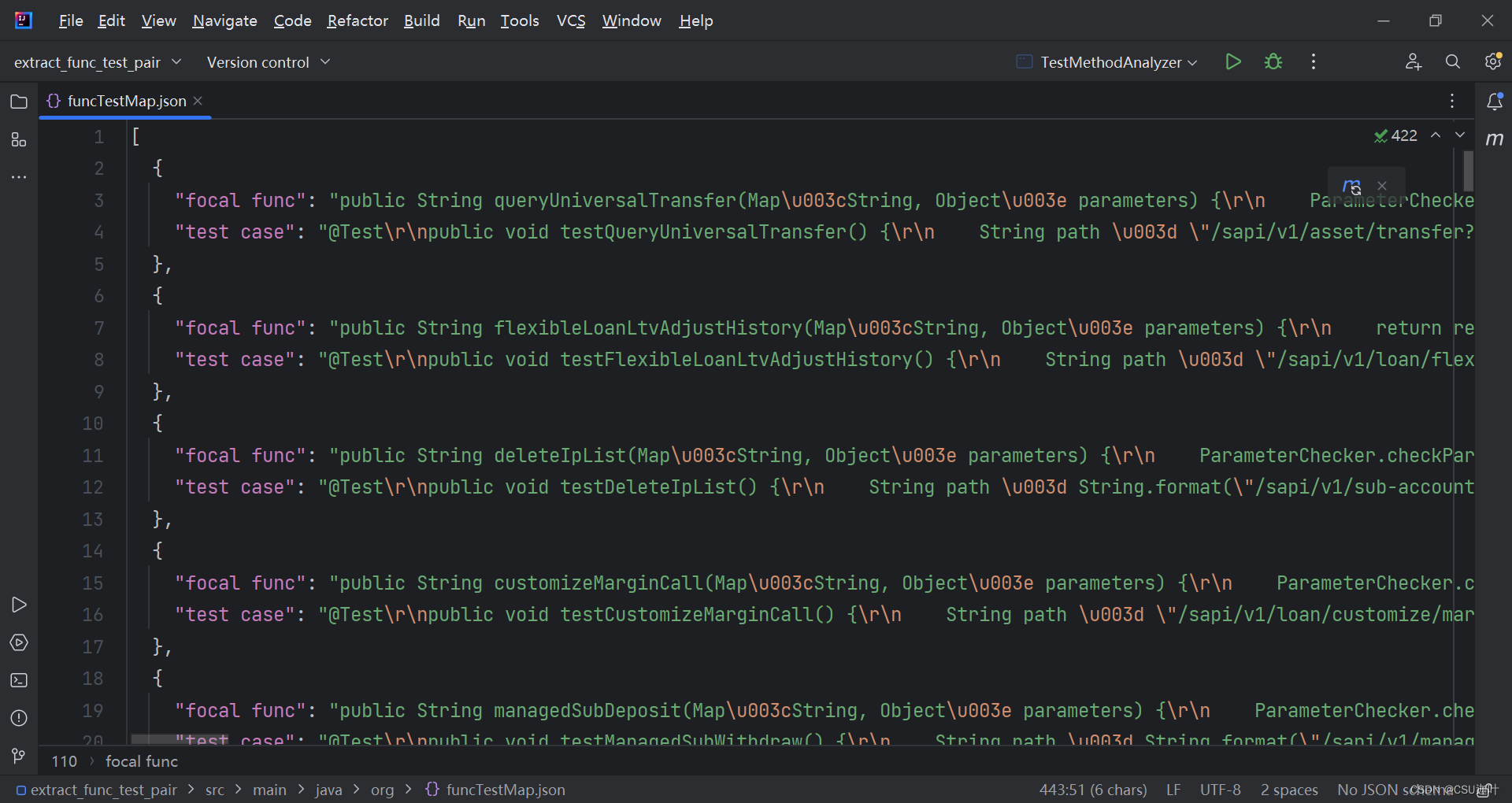The width and height of the screenshot is (1512, 803).
Task: Expand the Version control dropdown
Action: (x=269, y=61)
